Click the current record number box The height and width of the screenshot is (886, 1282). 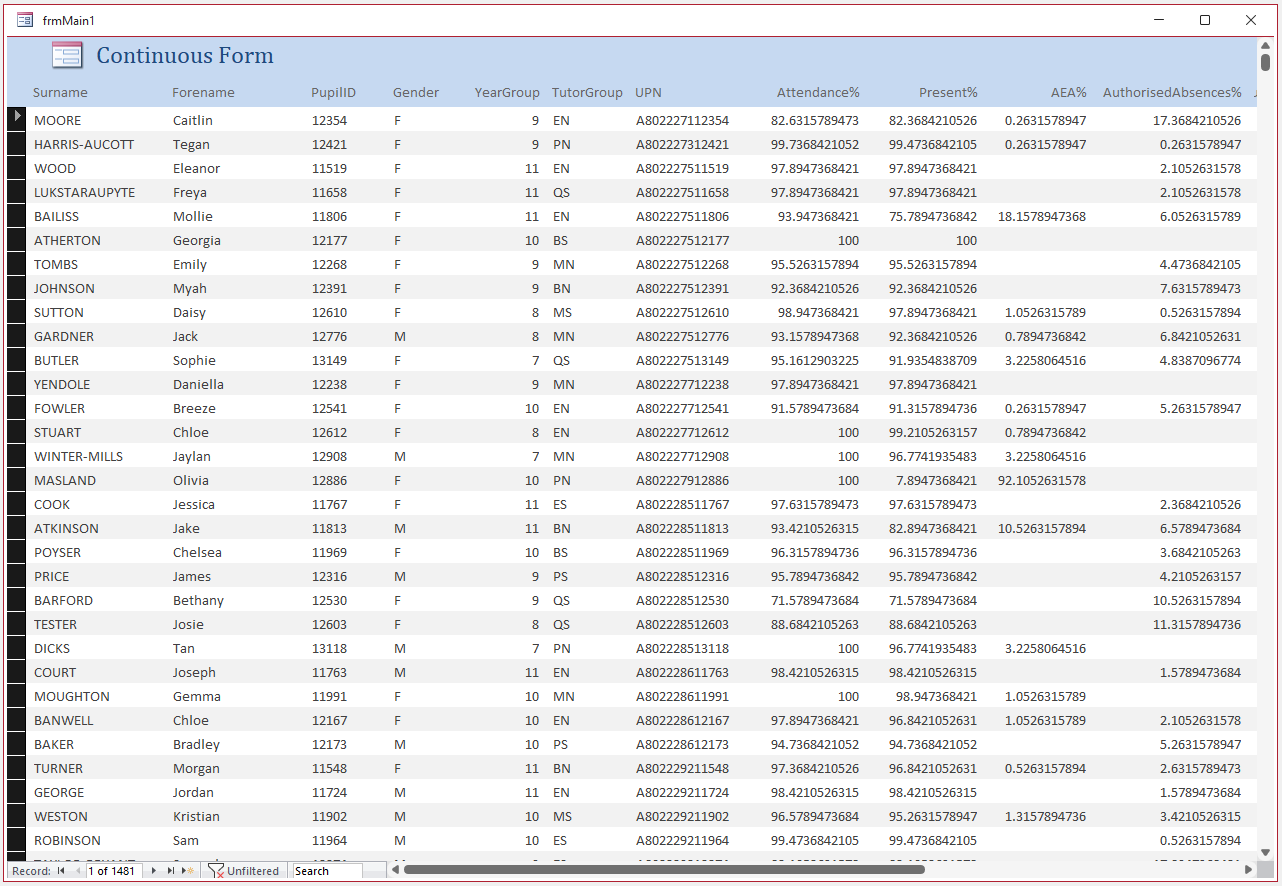coord(115,871)
